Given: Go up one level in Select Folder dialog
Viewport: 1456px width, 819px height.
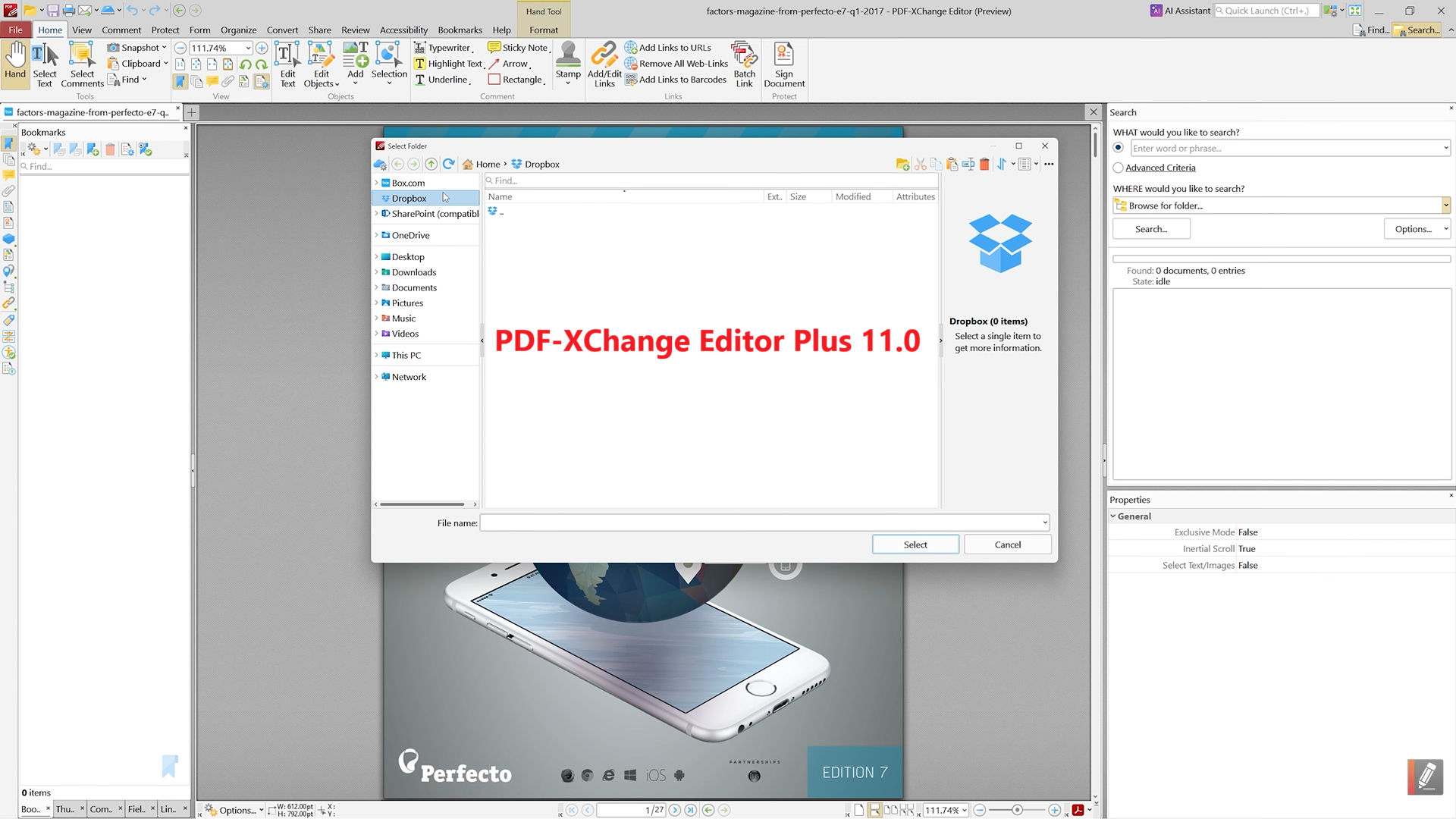Looking at the screenshot, I should click(431, 164).
